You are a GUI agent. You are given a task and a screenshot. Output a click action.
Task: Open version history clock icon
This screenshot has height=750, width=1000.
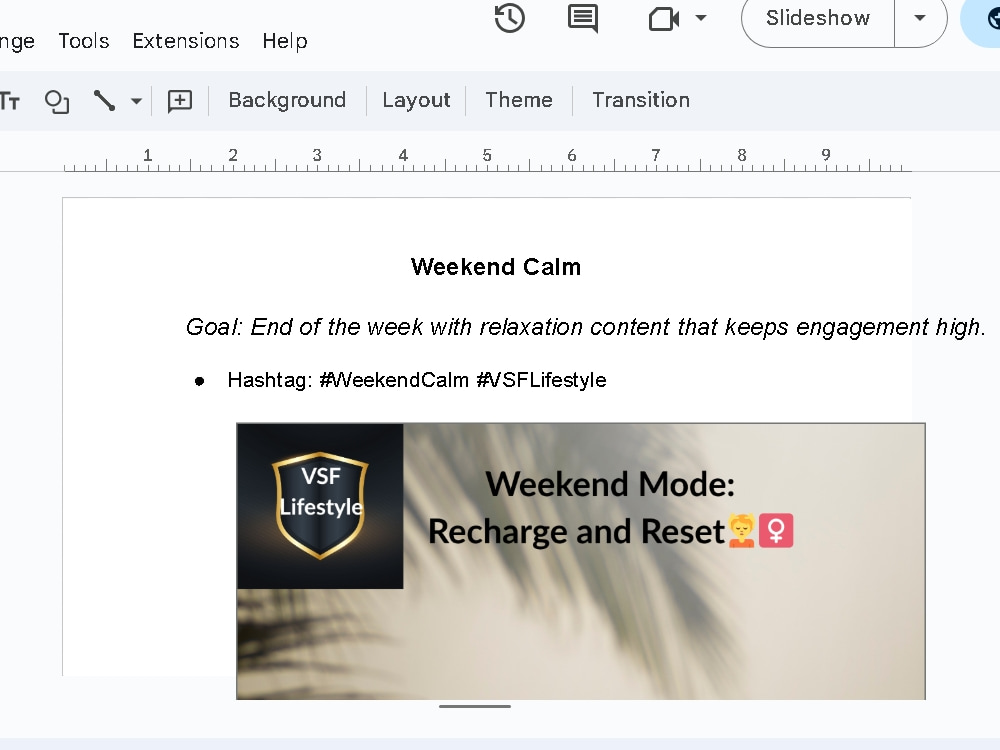(510, 18)
